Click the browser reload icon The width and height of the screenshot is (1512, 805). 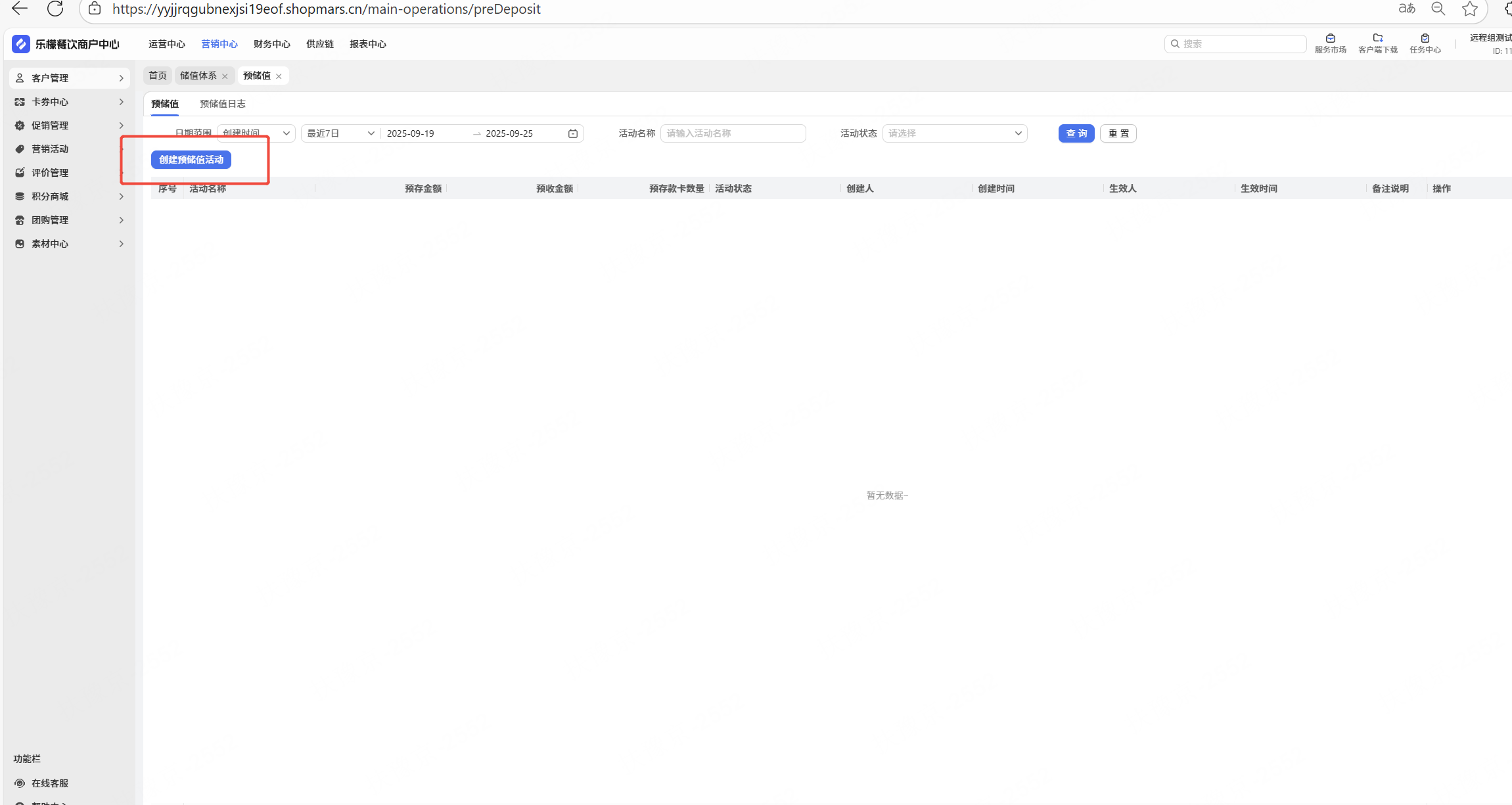click(x=55, y=9)
